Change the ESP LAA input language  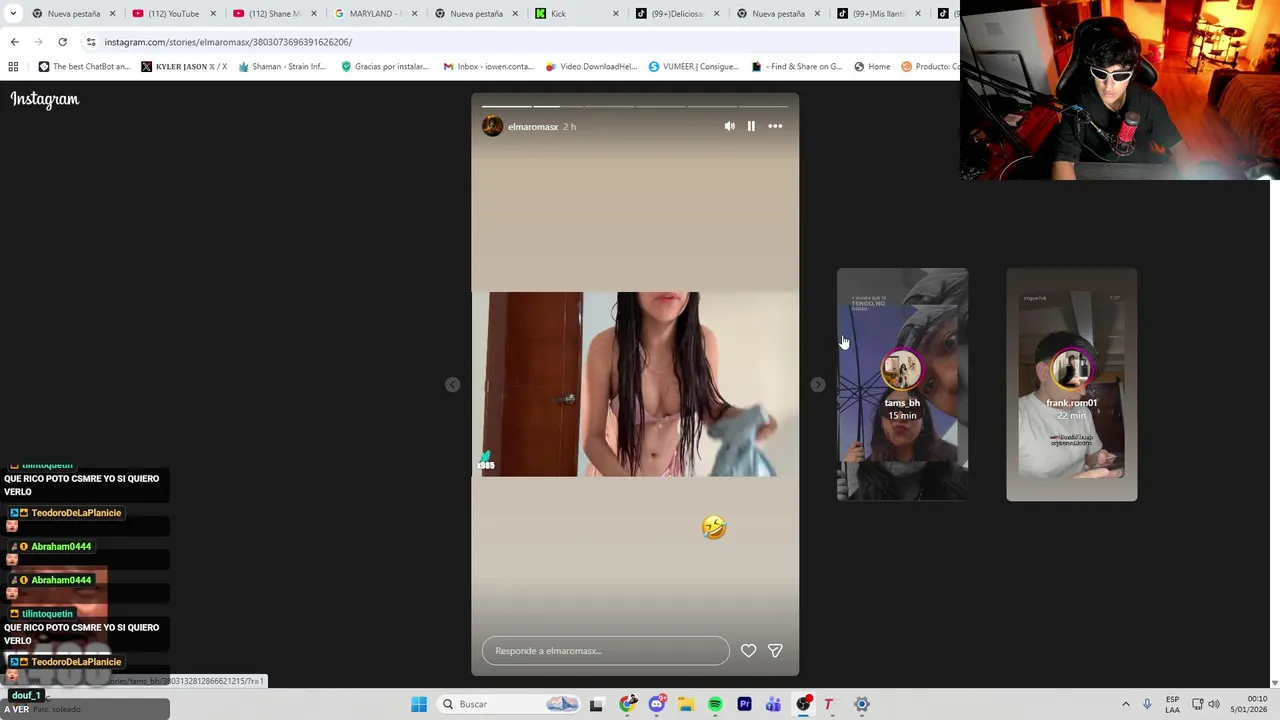point(1172,704)
